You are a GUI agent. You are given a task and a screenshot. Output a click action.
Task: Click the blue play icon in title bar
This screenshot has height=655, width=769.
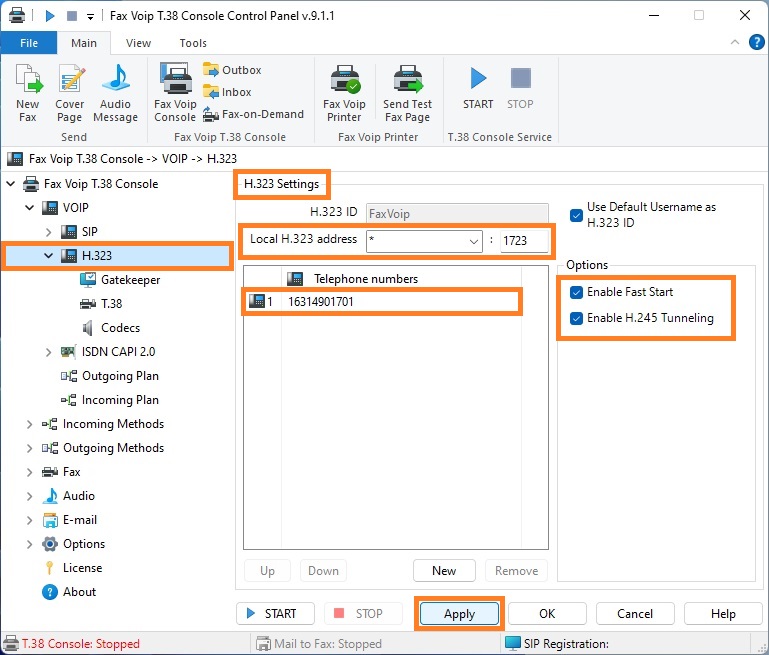tap(50, 16)
